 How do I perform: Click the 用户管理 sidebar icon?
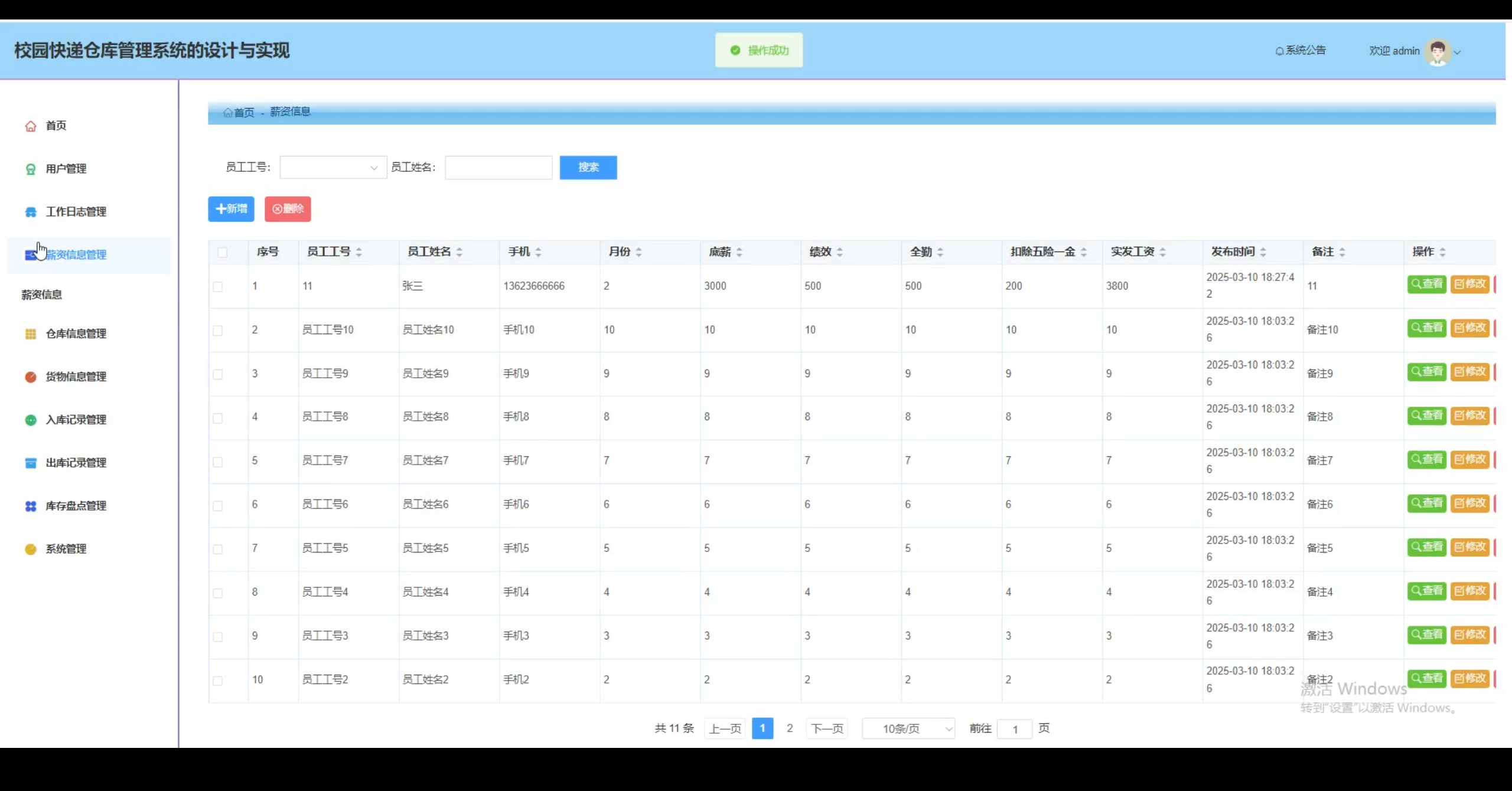coord(31,169)
